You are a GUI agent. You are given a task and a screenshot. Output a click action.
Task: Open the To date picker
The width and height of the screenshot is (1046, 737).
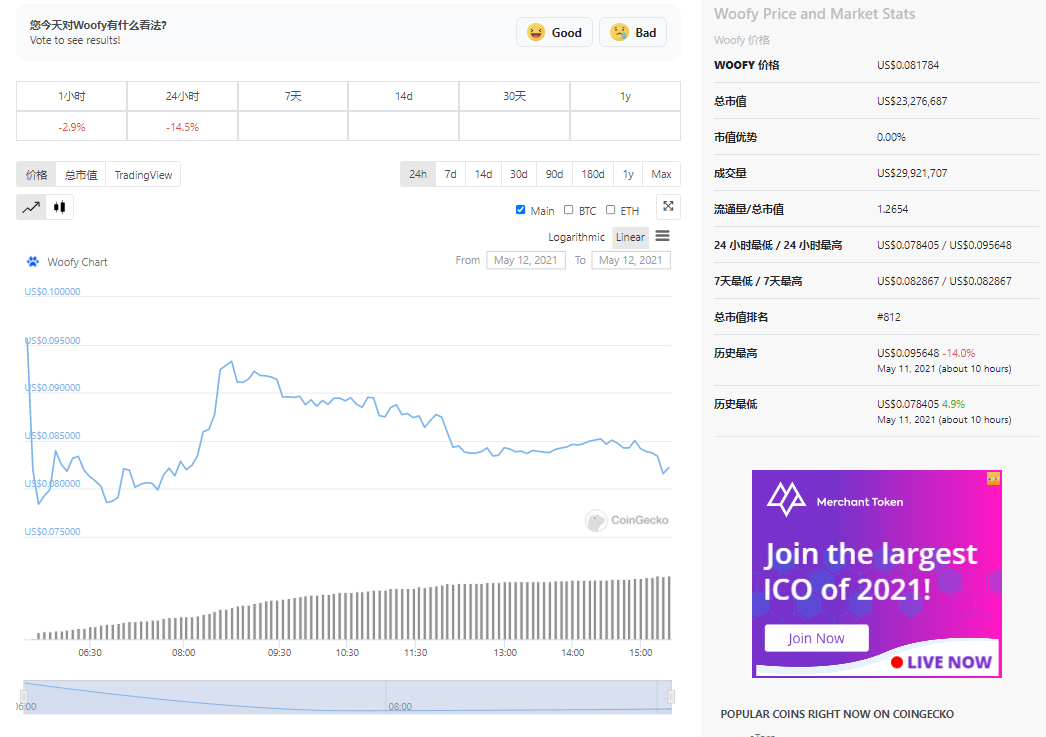(x=631, y=259)
